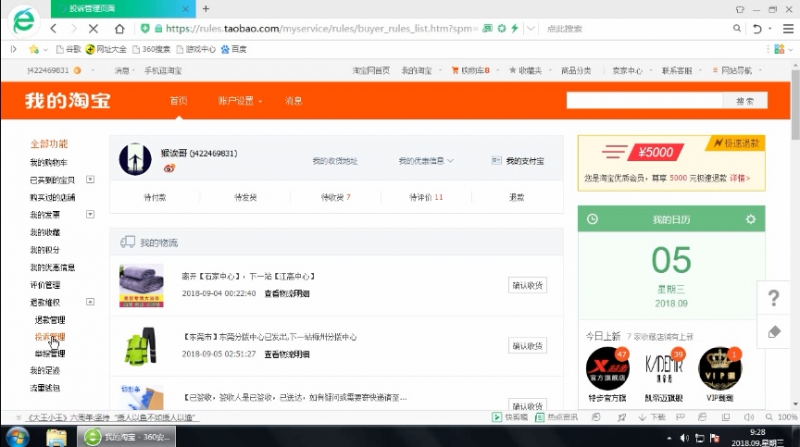The image size is (800, 447).
Task: Click the Weibo icon under username
Action: [x=169, y=168]
